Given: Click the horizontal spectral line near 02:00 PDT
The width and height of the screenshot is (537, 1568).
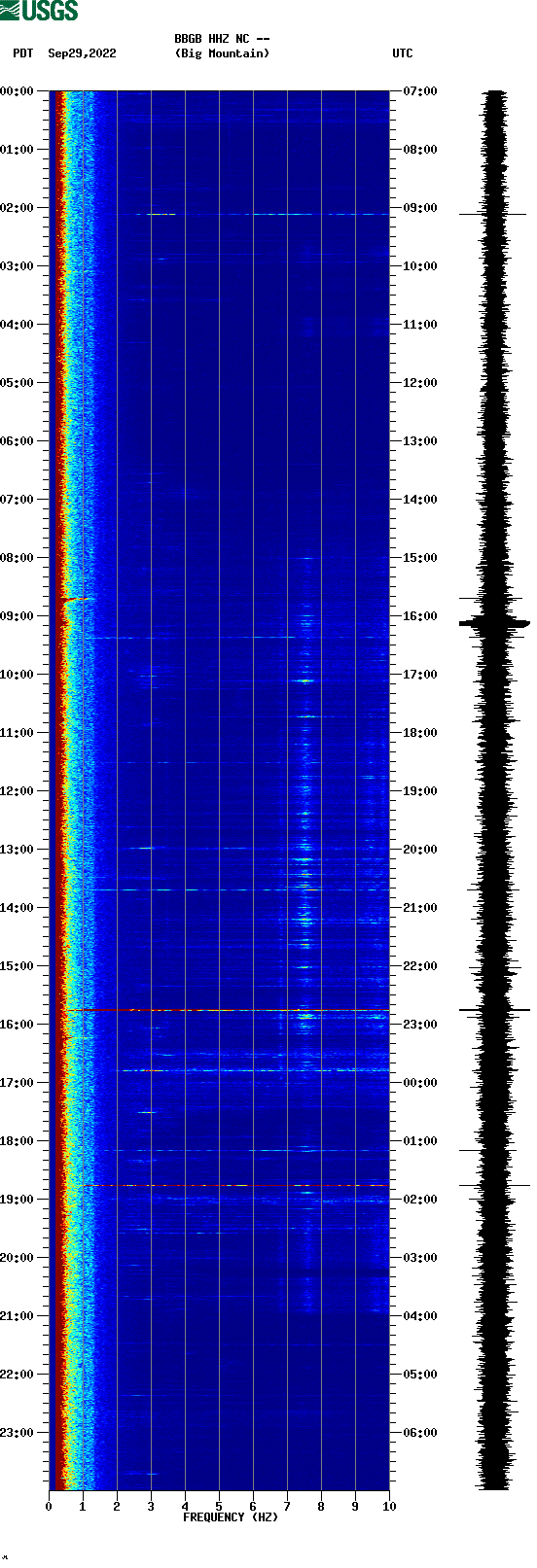Looking at the screenshot, I should [258, 214].
